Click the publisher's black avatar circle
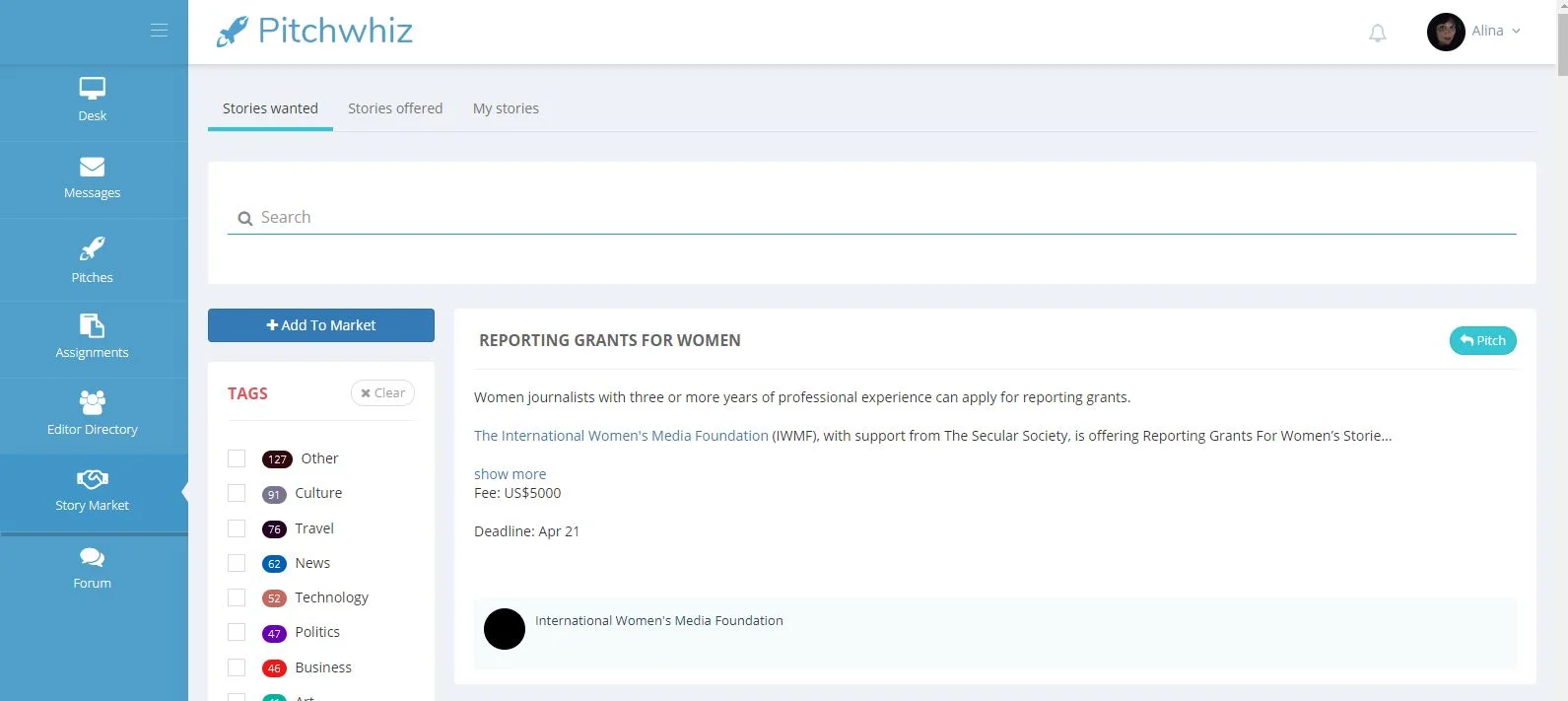The width and height of the screenshot is (1568, 701). (505, 629)
